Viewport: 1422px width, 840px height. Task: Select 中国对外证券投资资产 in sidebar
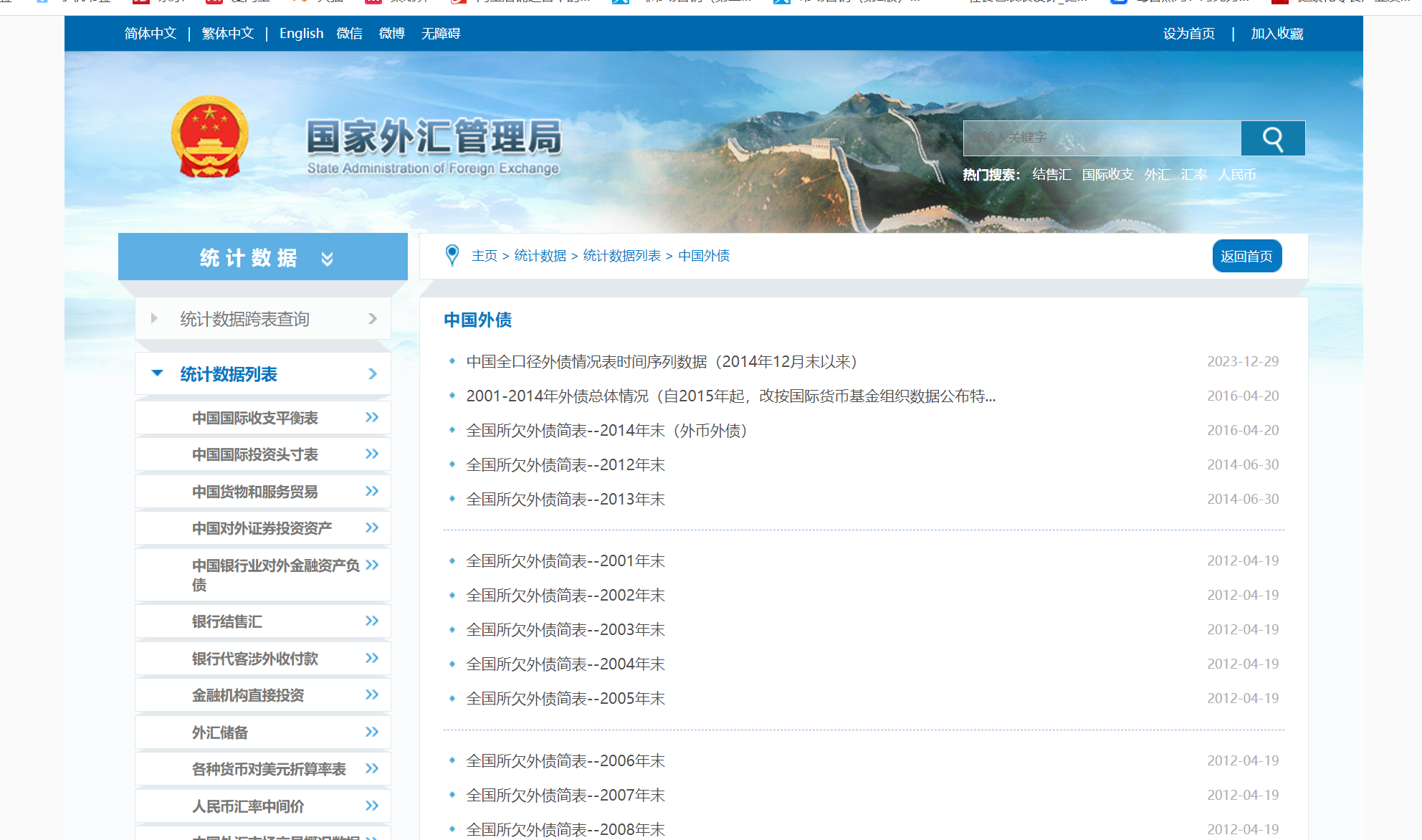coord(262,528)
